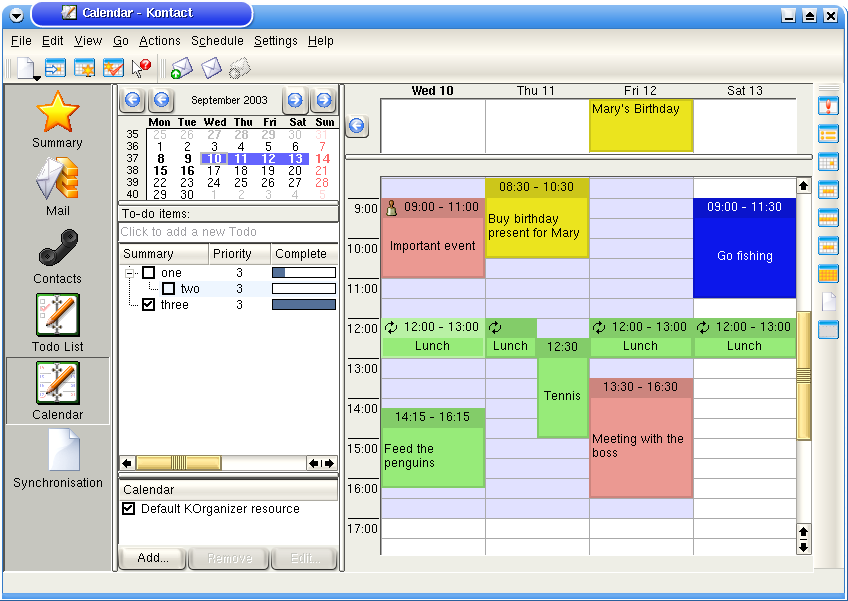Open the Actions menu
Screen dimensions: 848x601
pos(160,41)
